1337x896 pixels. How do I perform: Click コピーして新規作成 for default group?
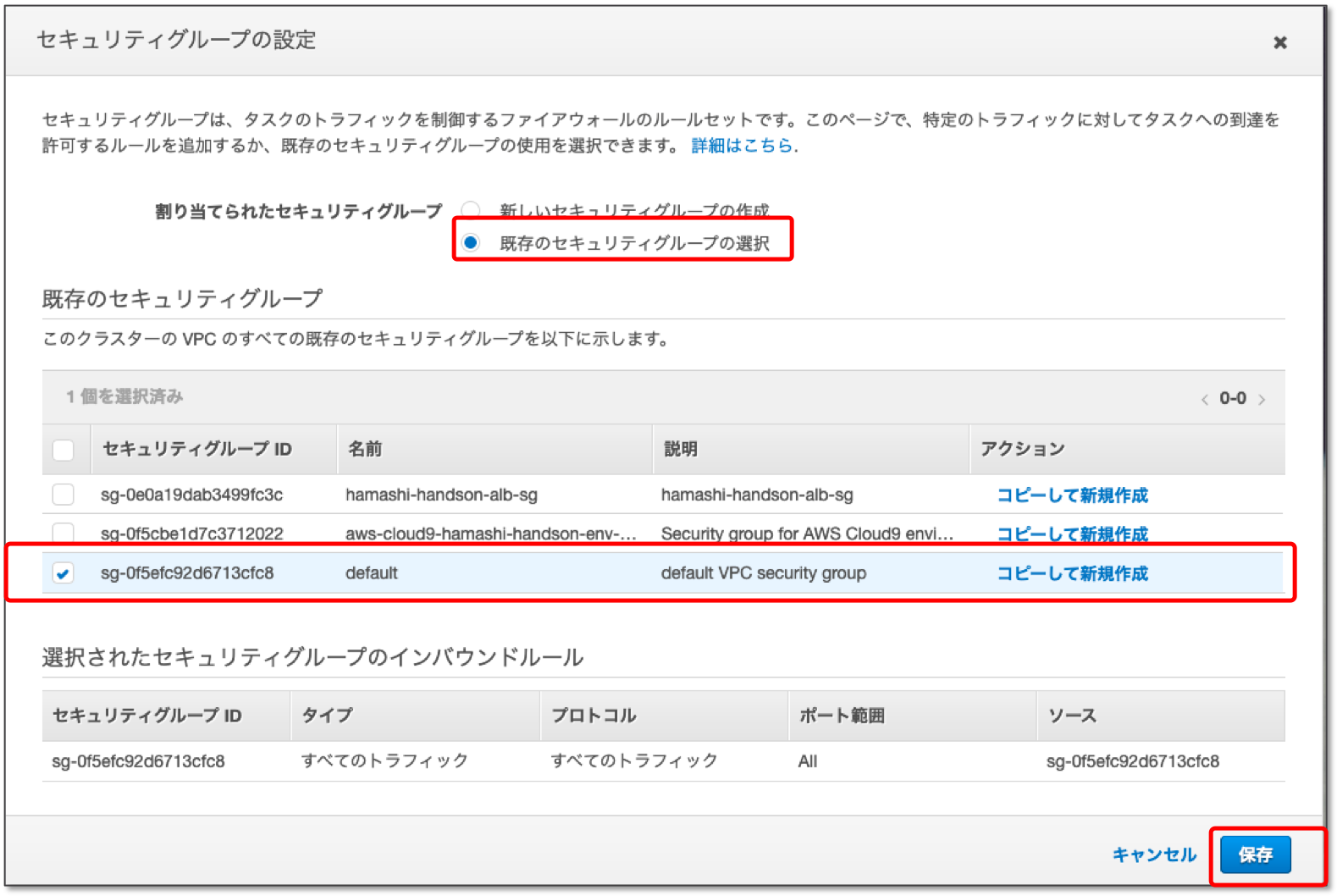1072,573
